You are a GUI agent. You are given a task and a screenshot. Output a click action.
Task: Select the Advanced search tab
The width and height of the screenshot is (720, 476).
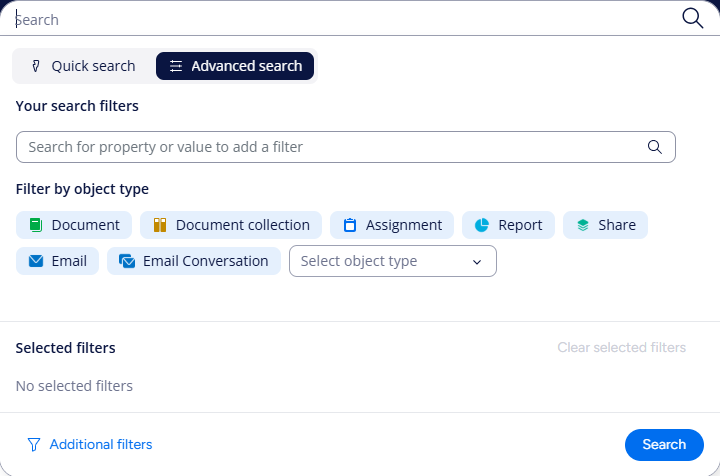click(235, 66)
